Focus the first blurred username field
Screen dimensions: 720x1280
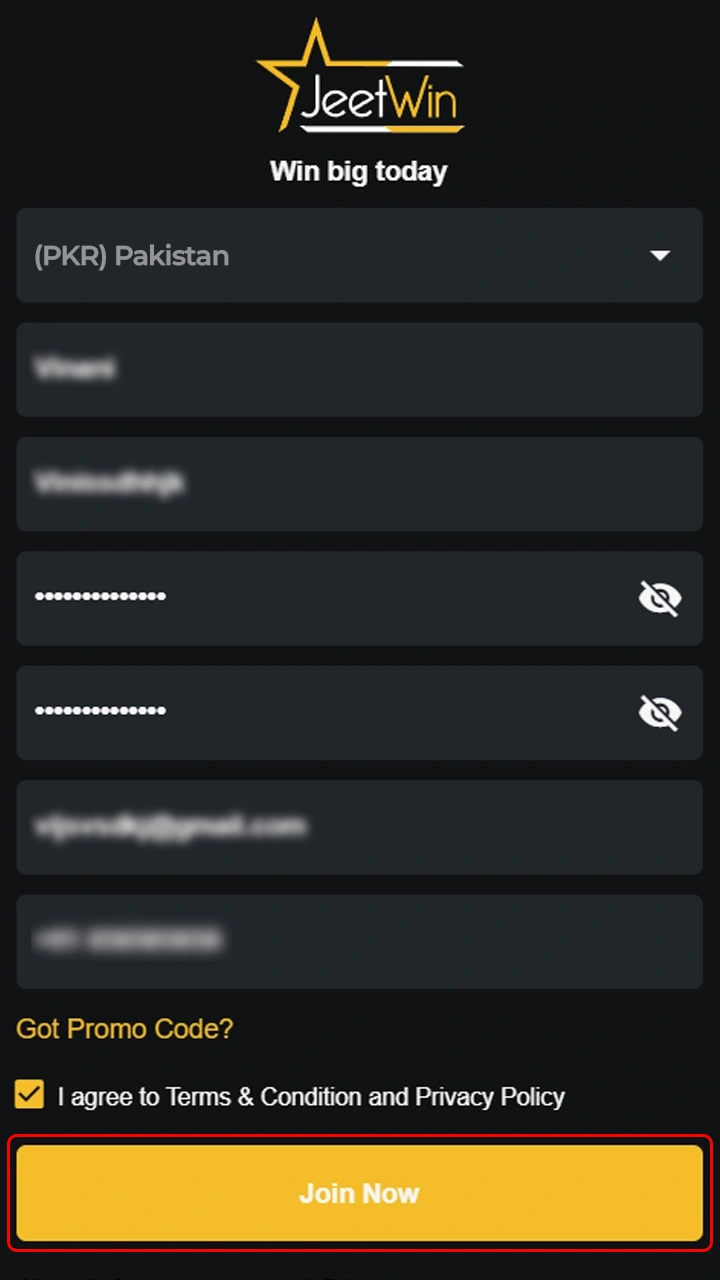359,369
